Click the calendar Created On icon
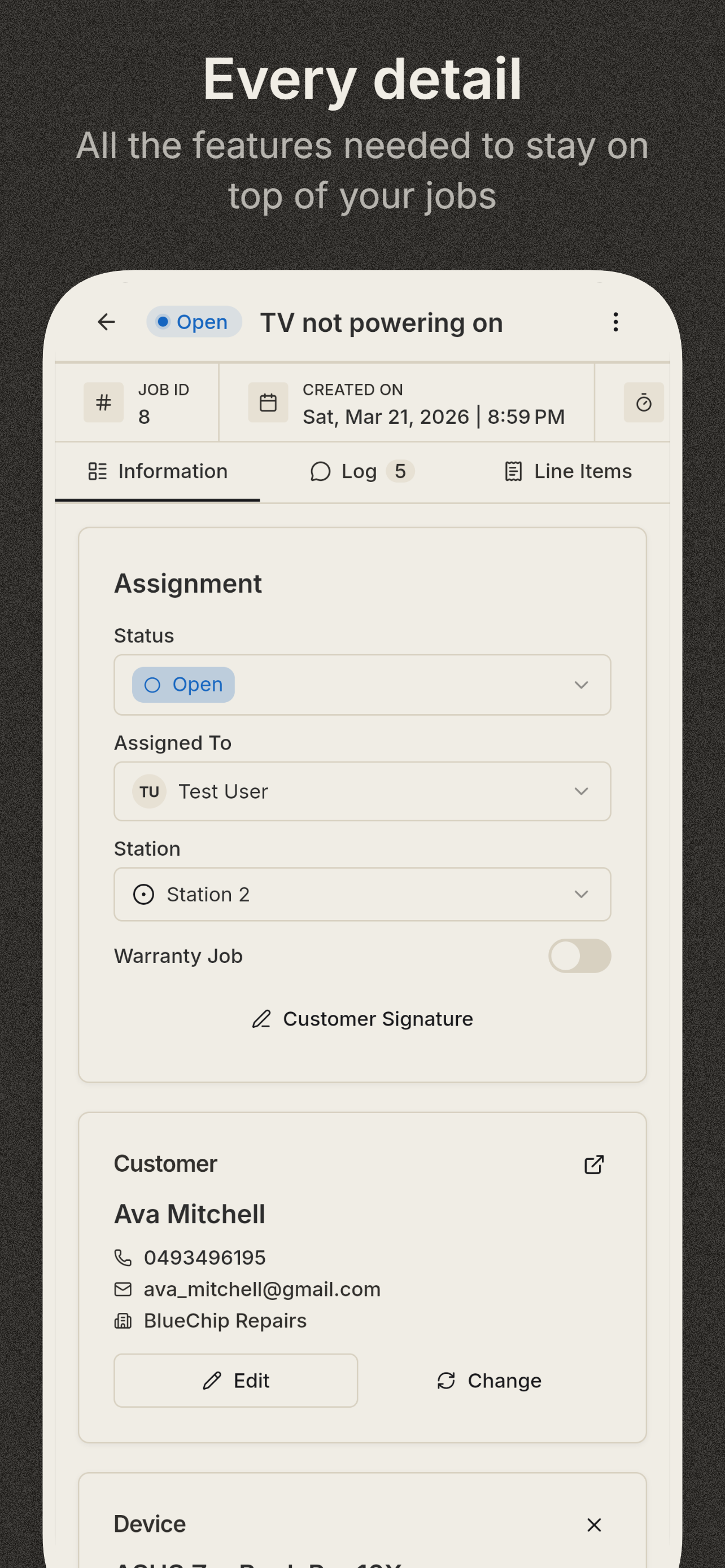725x1568 pixels. coord(268,402)
